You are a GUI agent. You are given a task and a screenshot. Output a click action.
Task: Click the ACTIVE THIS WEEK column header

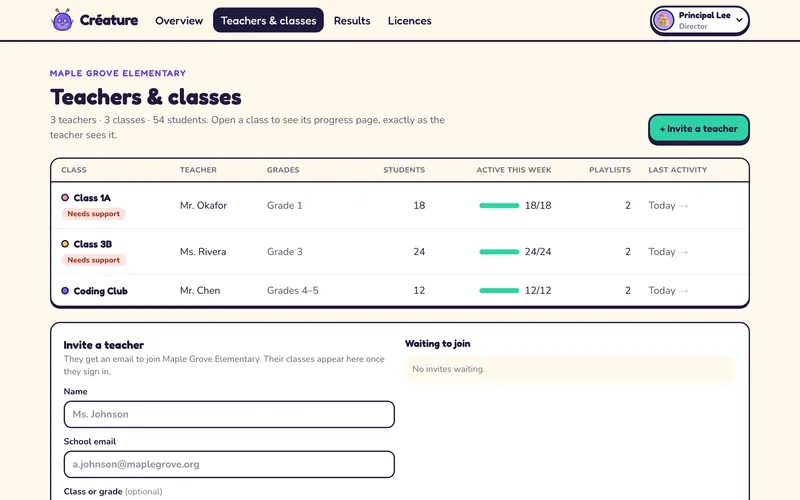(x=514, y=170)
